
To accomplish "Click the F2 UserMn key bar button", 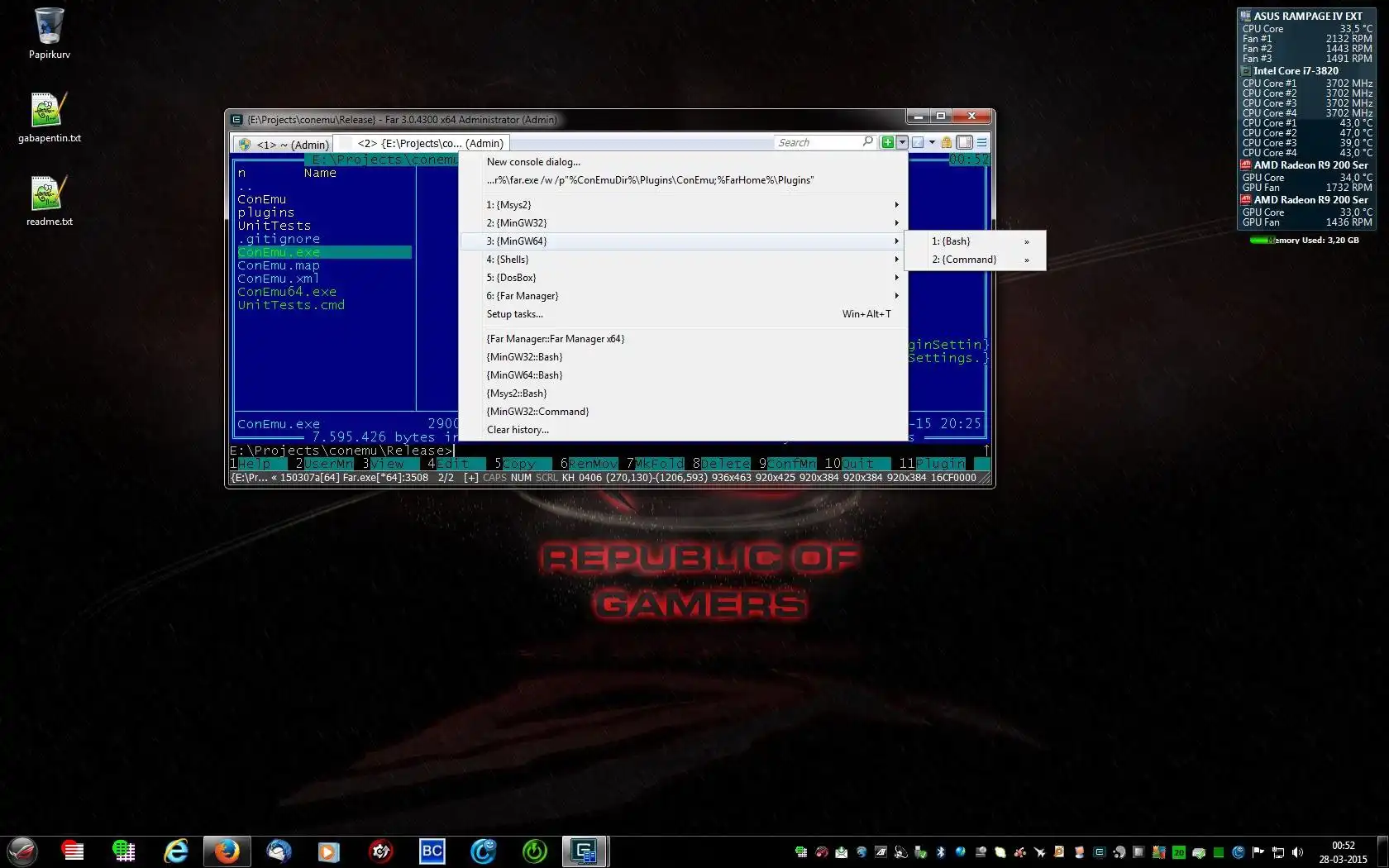I will click(324, 464).
